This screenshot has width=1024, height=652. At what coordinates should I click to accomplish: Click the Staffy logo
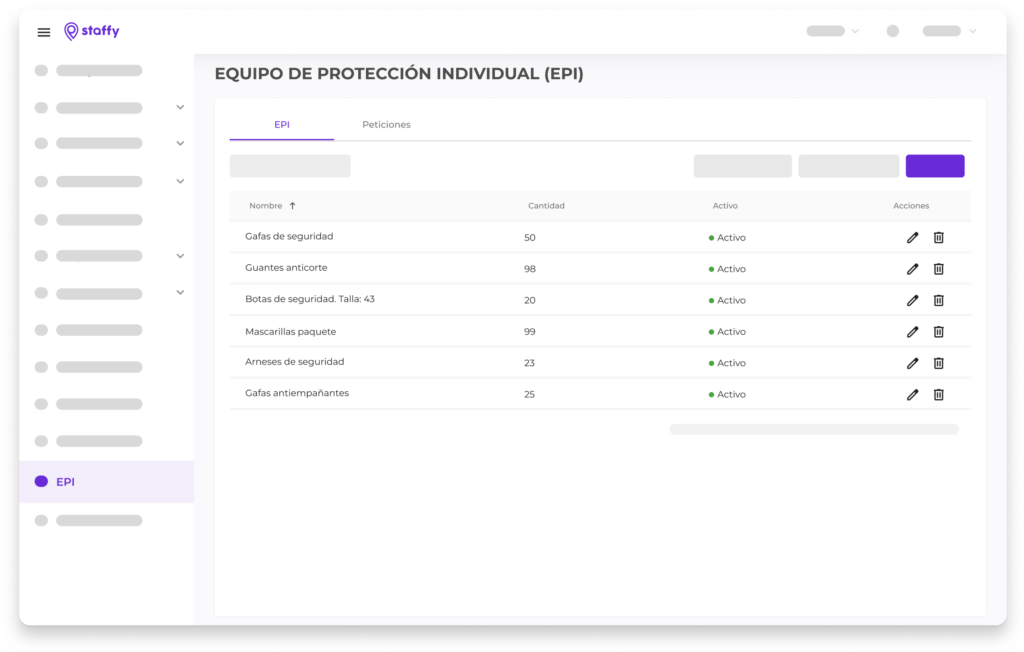(x=92, y=31)
